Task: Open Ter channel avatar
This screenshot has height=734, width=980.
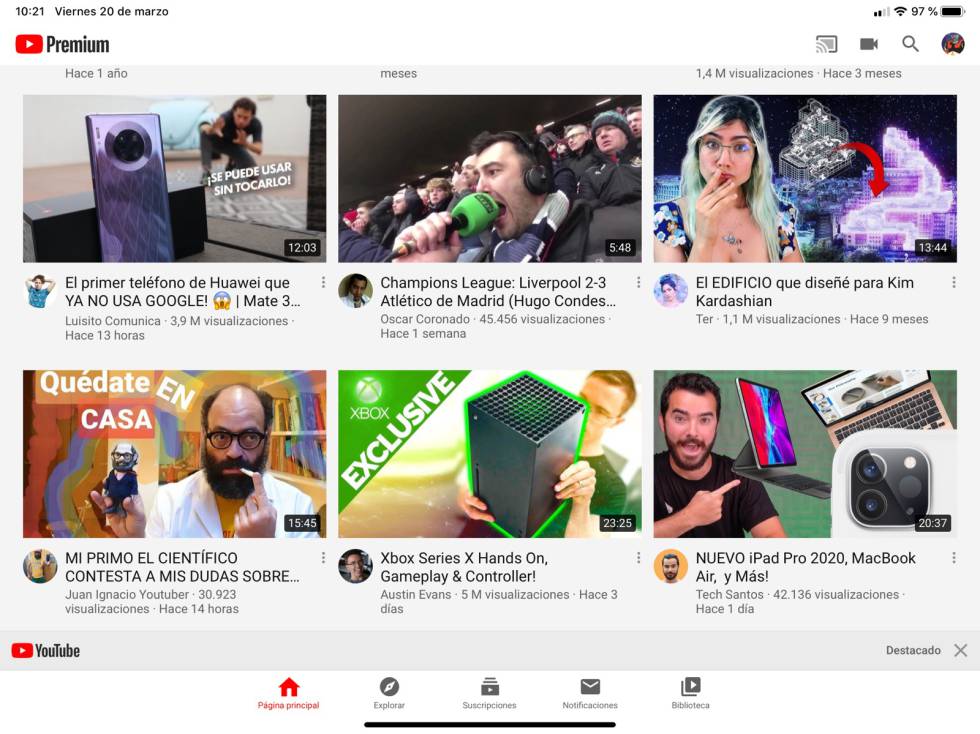Action: (x=670, y=291)
